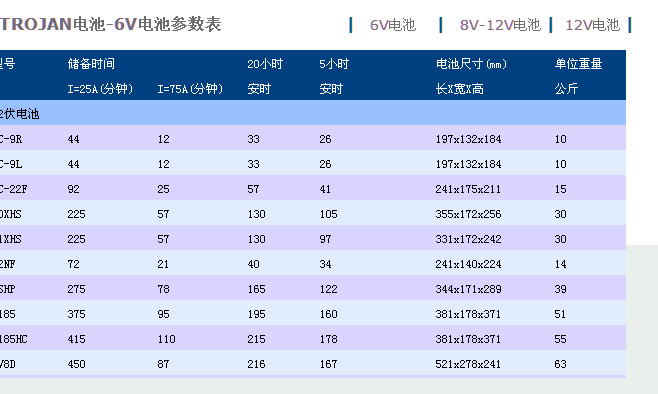Select the C-22F model row
This screenshot has height=394, width=658.
click(x=313, y=188)
